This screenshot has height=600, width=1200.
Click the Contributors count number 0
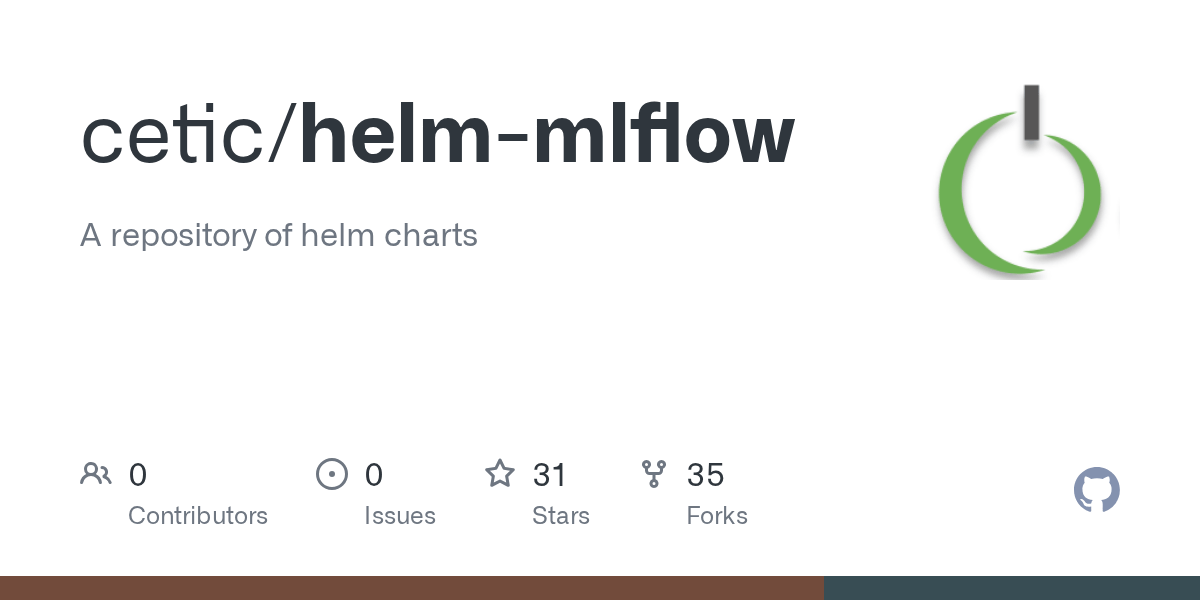(x=138, y=475)
